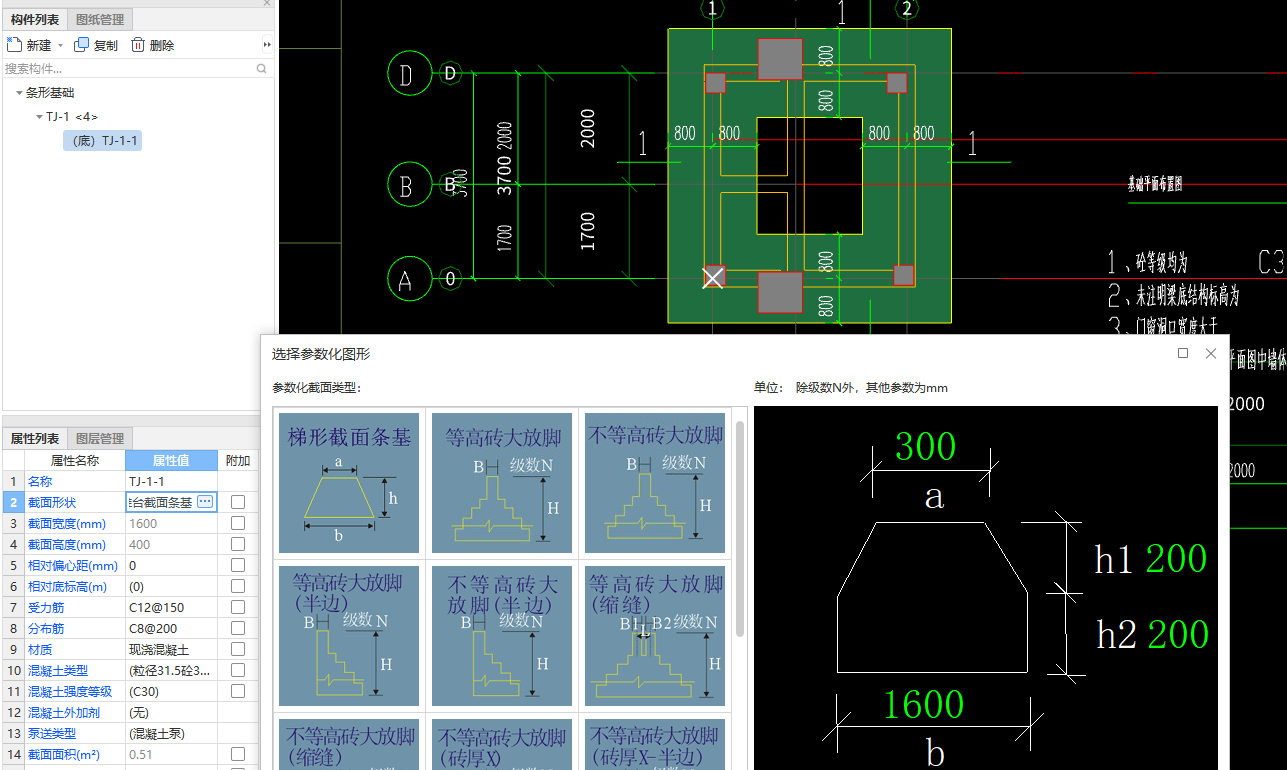
Task: Check the 附加 box for 材质
Action: [x=238, y=649]
